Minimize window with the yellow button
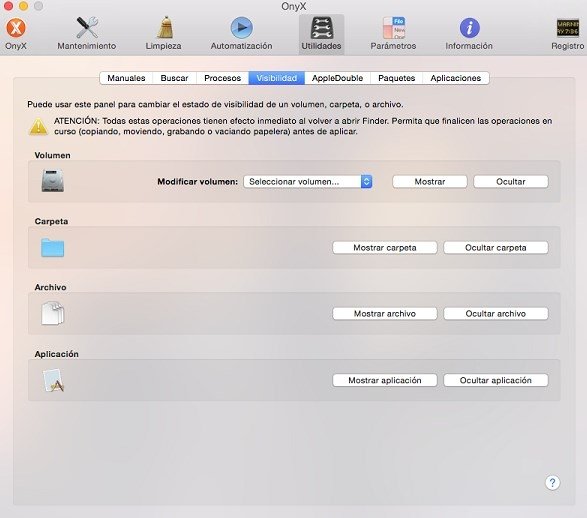Viewport: 587px width, 518px height. tap(23, 6)
